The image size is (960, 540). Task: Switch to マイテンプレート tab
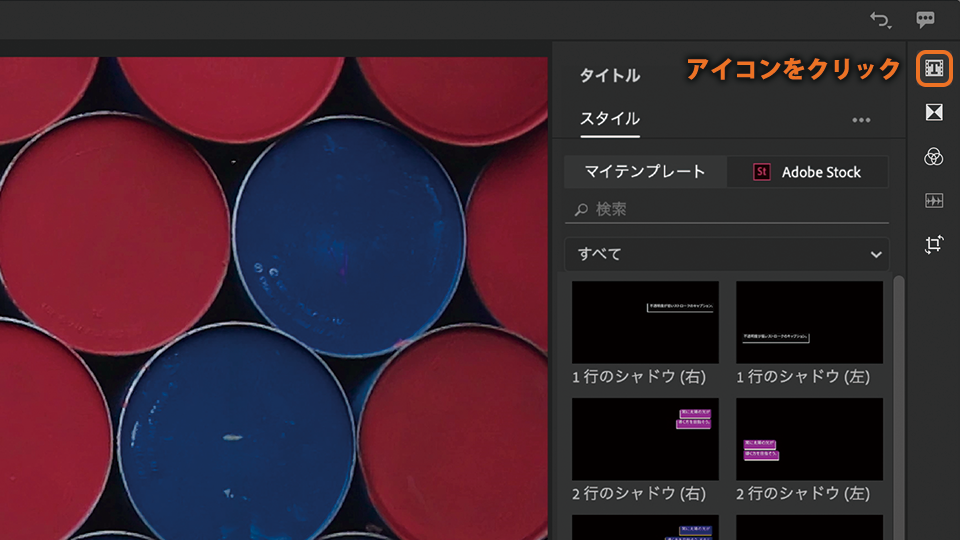pyautogui.click(x=645, y=171)
